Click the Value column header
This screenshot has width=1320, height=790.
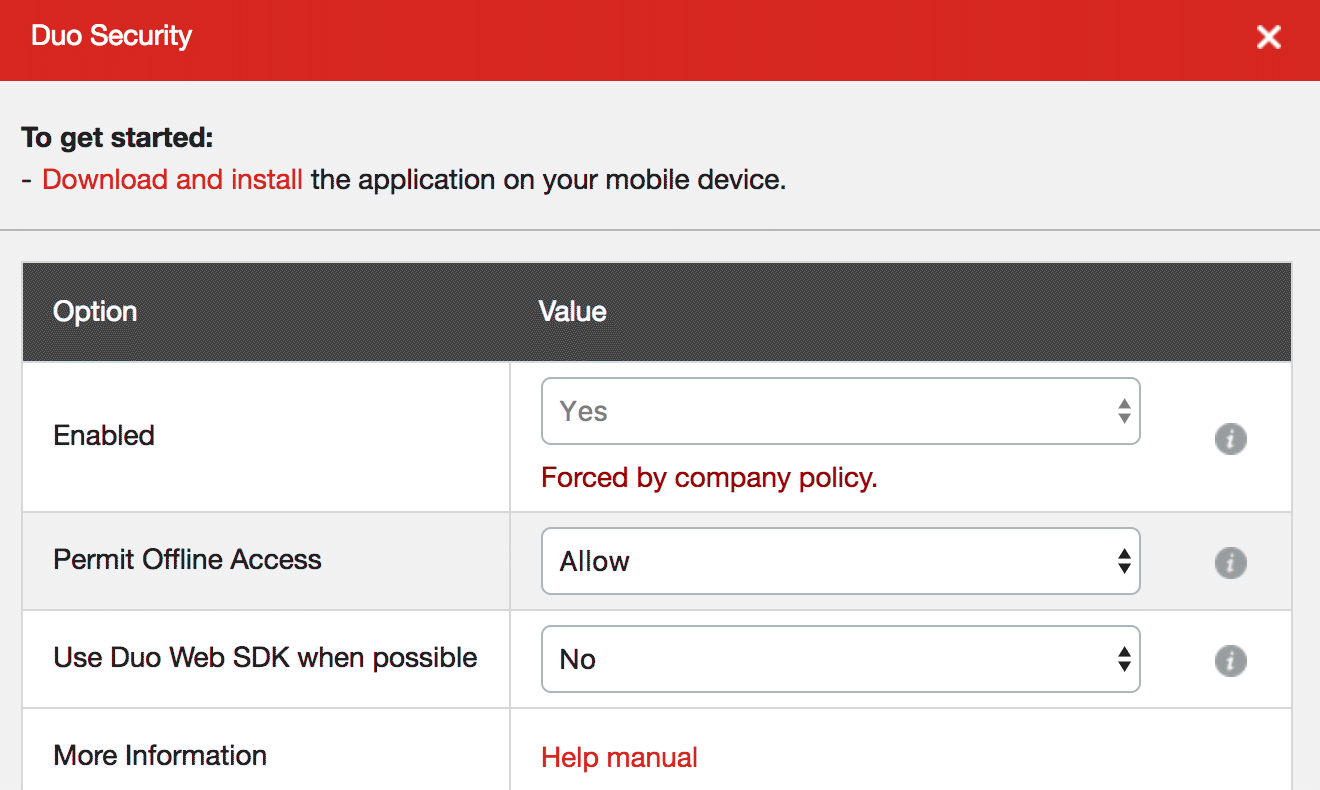pos(572,312)
